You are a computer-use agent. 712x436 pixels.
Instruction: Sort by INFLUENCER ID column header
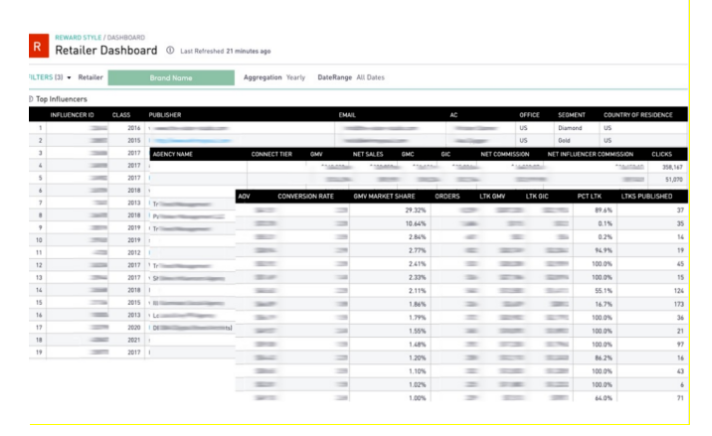pos(72,115)
